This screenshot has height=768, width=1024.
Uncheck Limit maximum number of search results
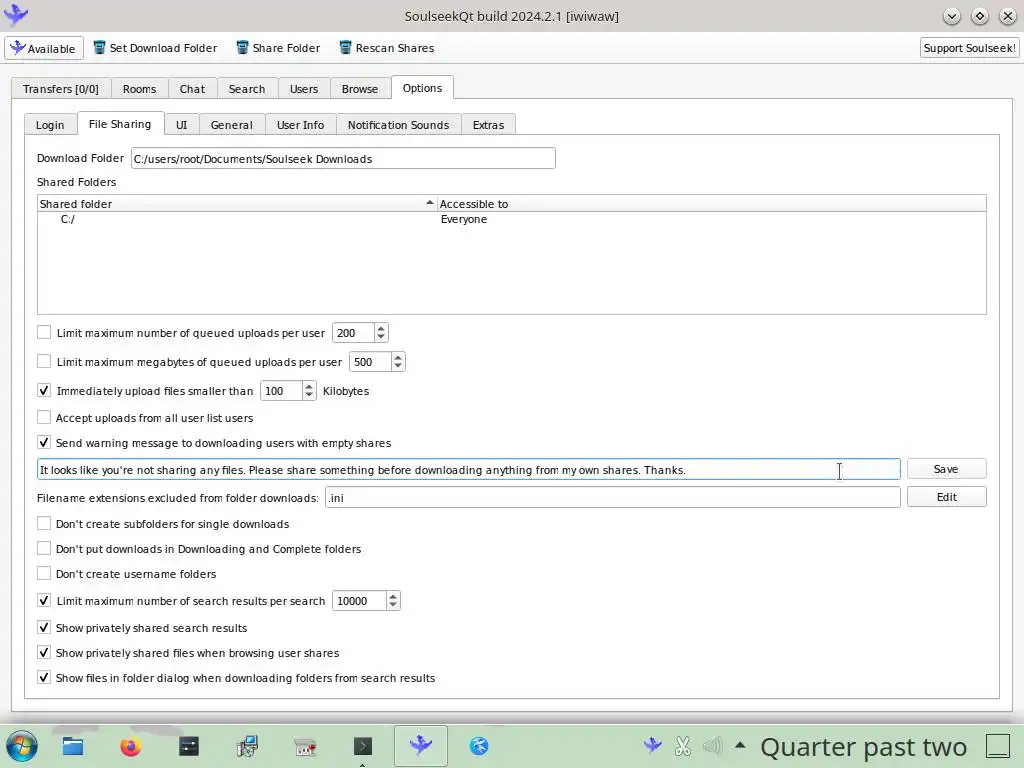[x=44, y=600]
